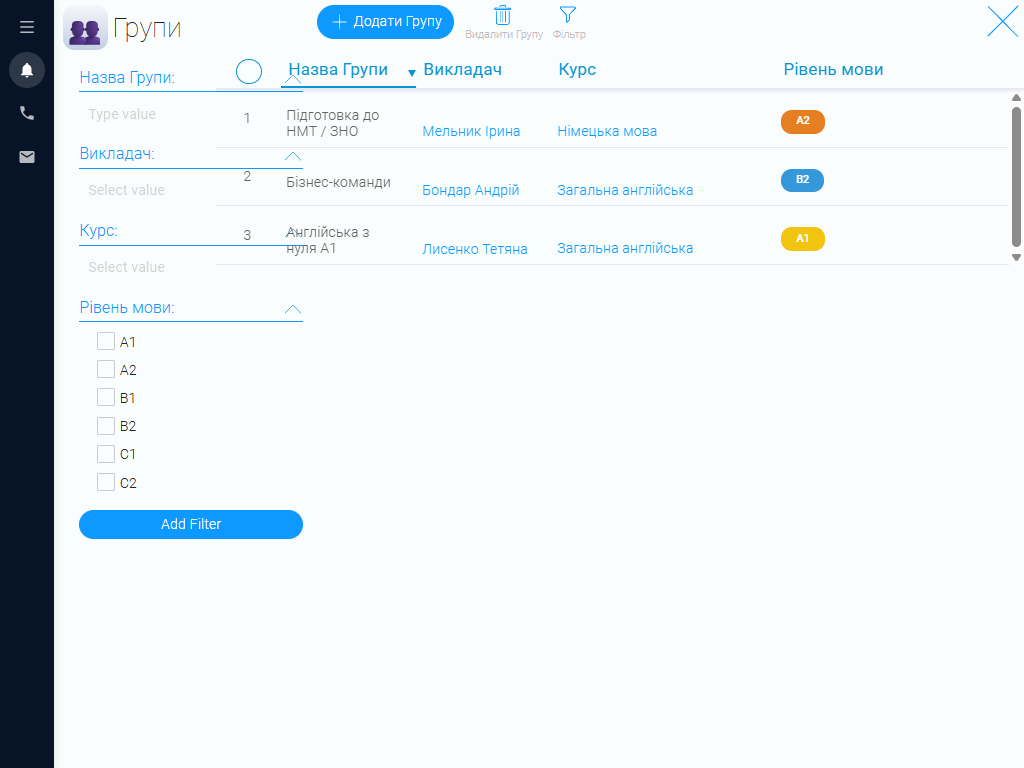Collapse the Викладач filter section
Image resolution: width=1024 pixels, height=768 pixels.
(x=293, y=156)
